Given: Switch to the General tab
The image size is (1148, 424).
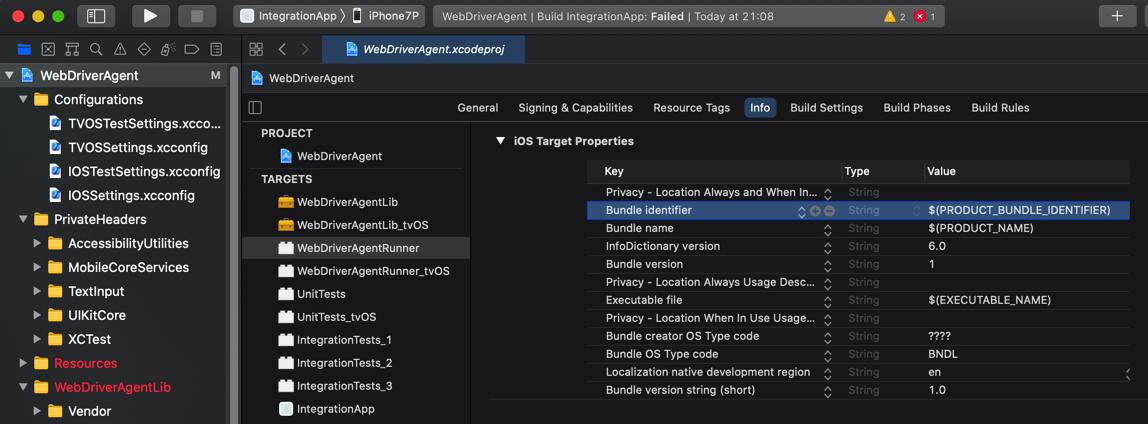Looking at the screenshot, I should pyautogui.click(x=478, y=108).
